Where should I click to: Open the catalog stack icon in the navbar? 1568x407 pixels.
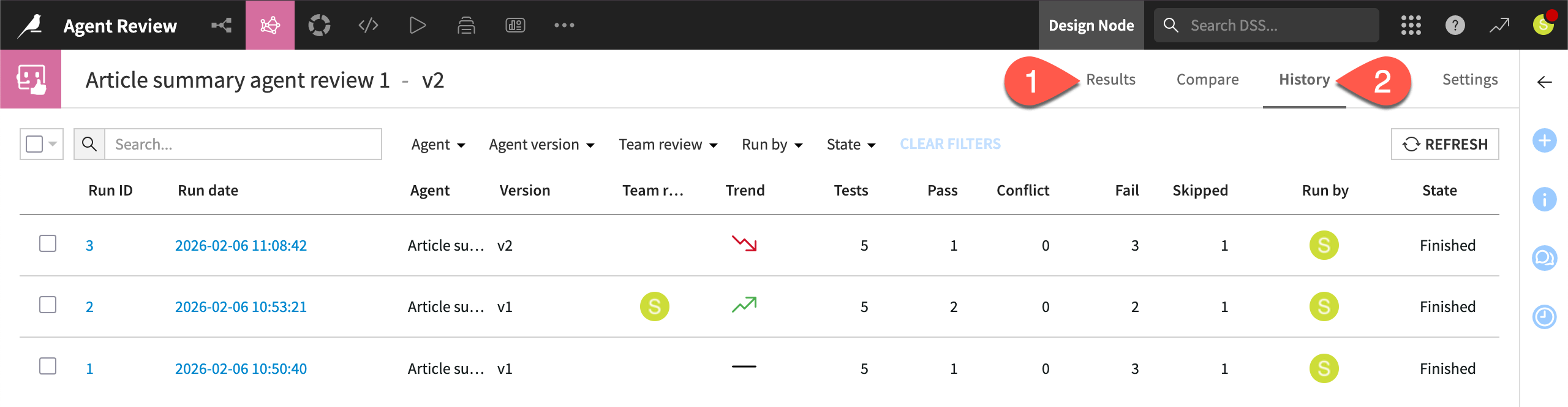coord(466,25)
